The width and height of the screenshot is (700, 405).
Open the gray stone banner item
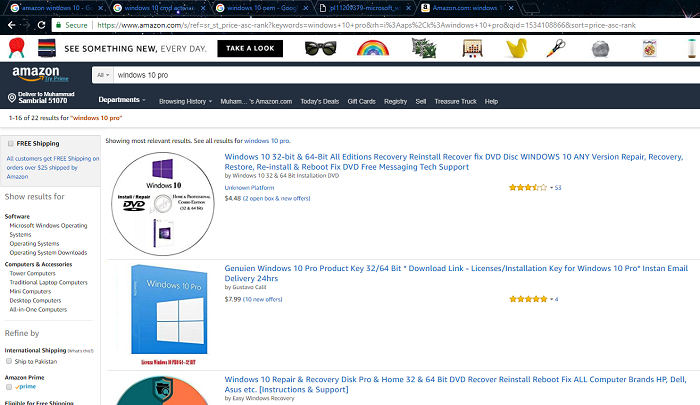pos(600,49)
